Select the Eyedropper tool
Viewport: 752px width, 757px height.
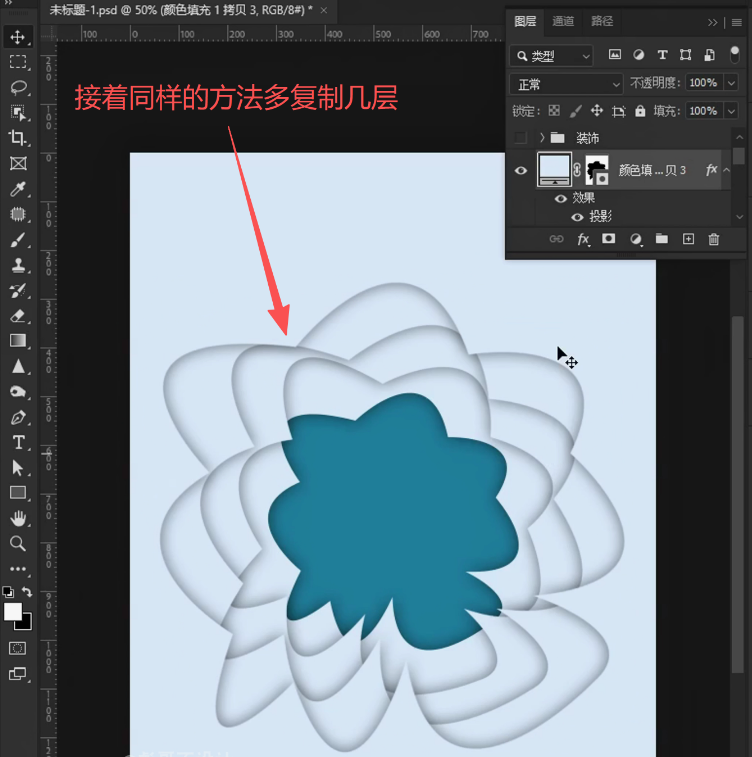pyautogui.click(x=18, y=189)
